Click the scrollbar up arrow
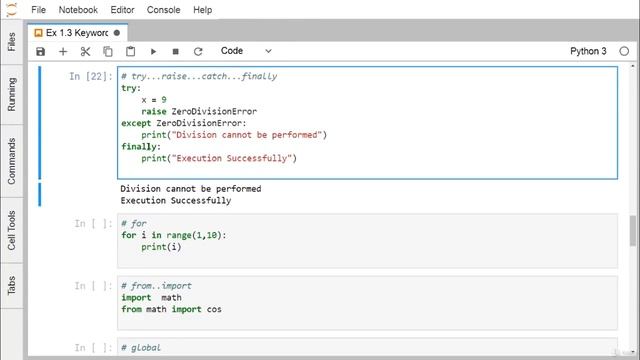This screenshot has height=360, width=640. click(633, 66)
